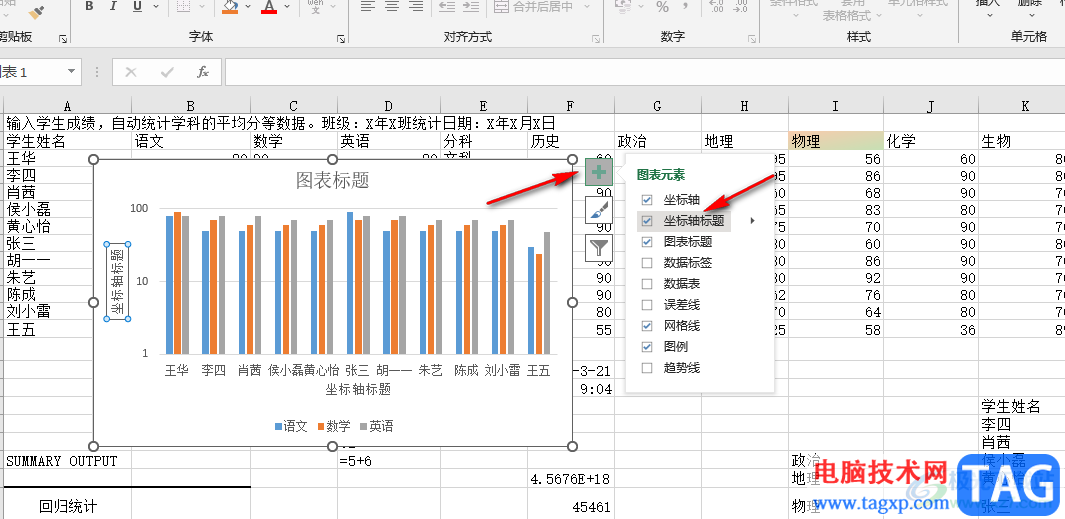Open clipboard group dialog launcher

(x=63, y=39)
